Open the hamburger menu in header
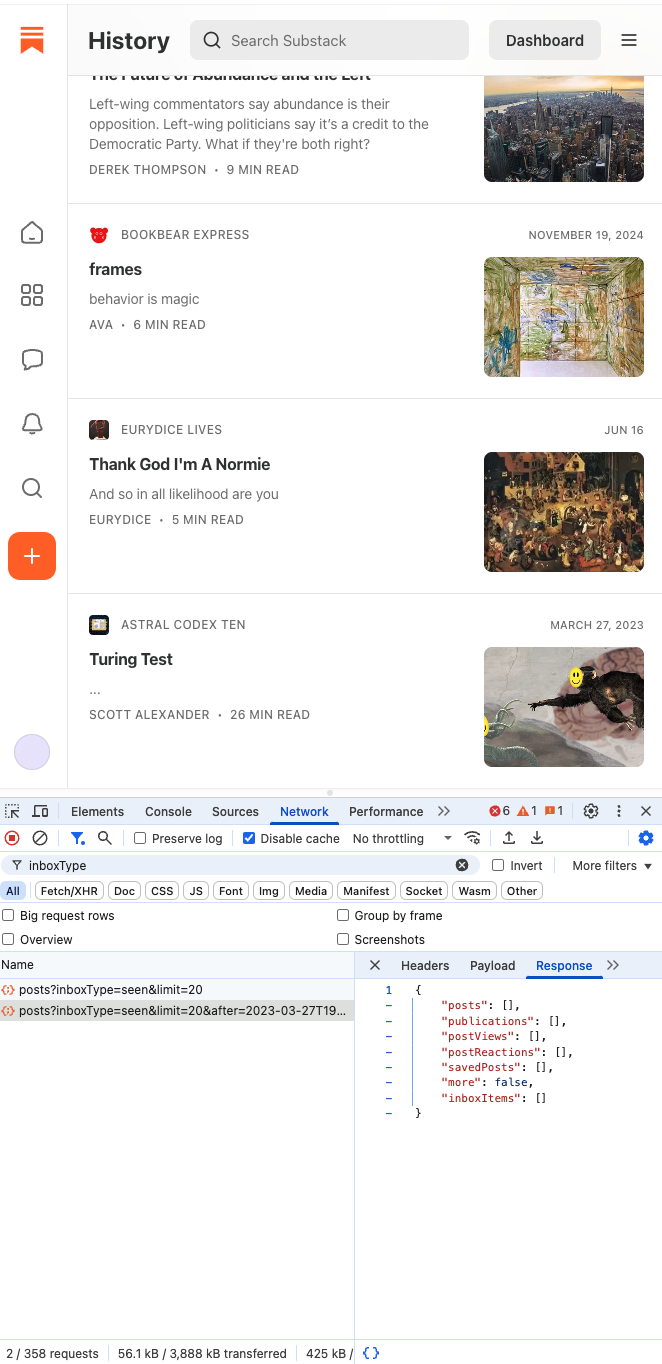This screenshot has height=1364, width=662. pos(629,40)
